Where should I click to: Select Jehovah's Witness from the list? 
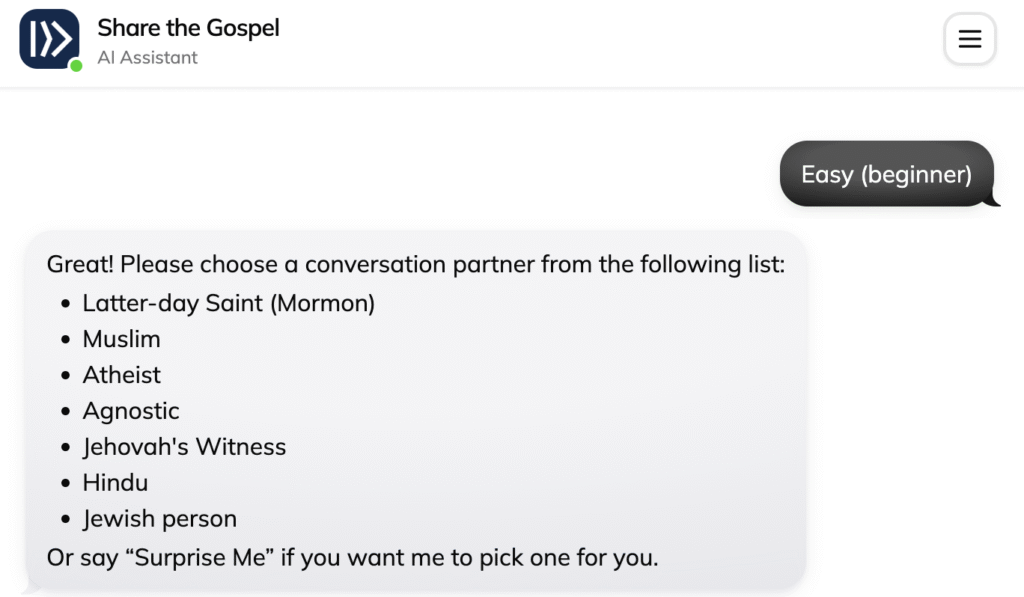pos(184,447)
